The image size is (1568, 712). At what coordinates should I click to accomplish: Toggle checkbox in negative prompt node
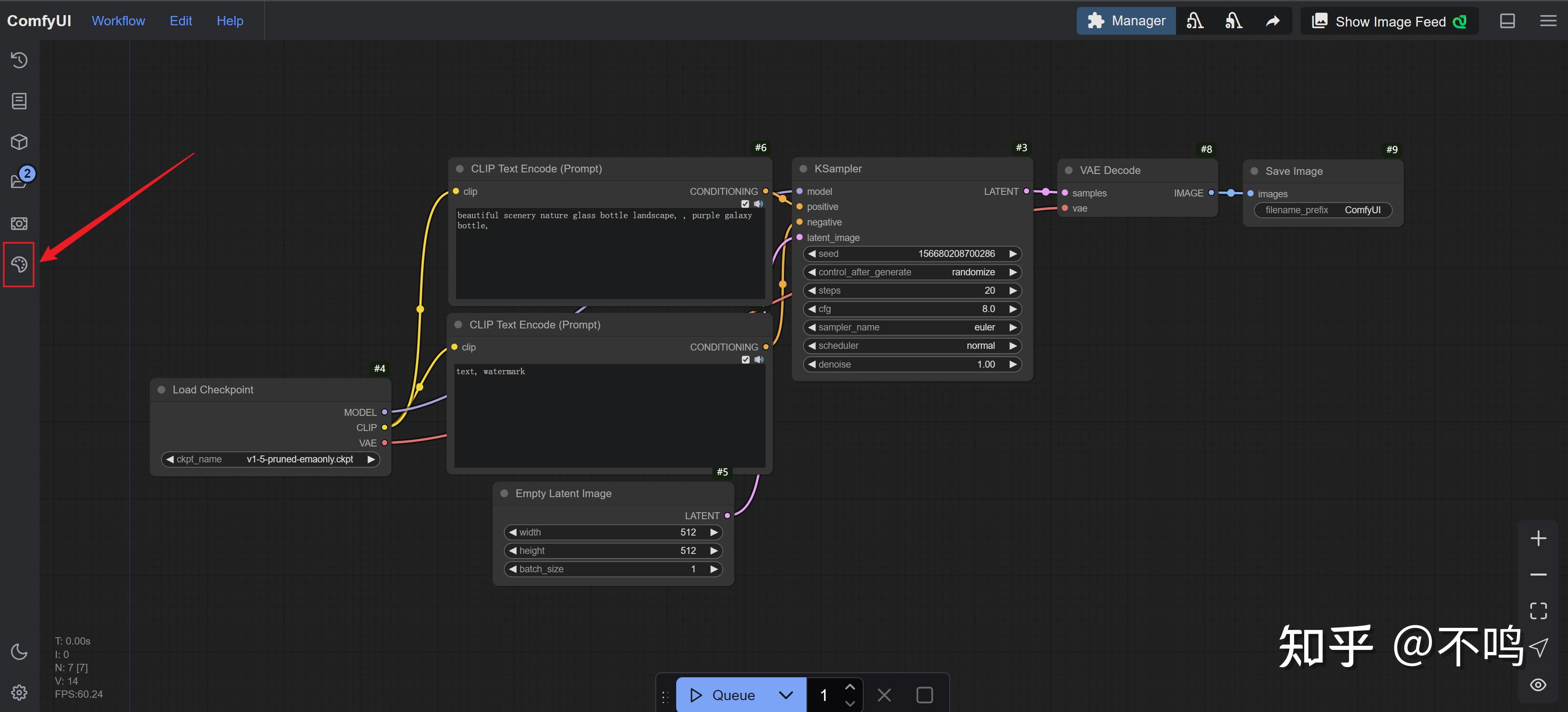pos(745,360)
